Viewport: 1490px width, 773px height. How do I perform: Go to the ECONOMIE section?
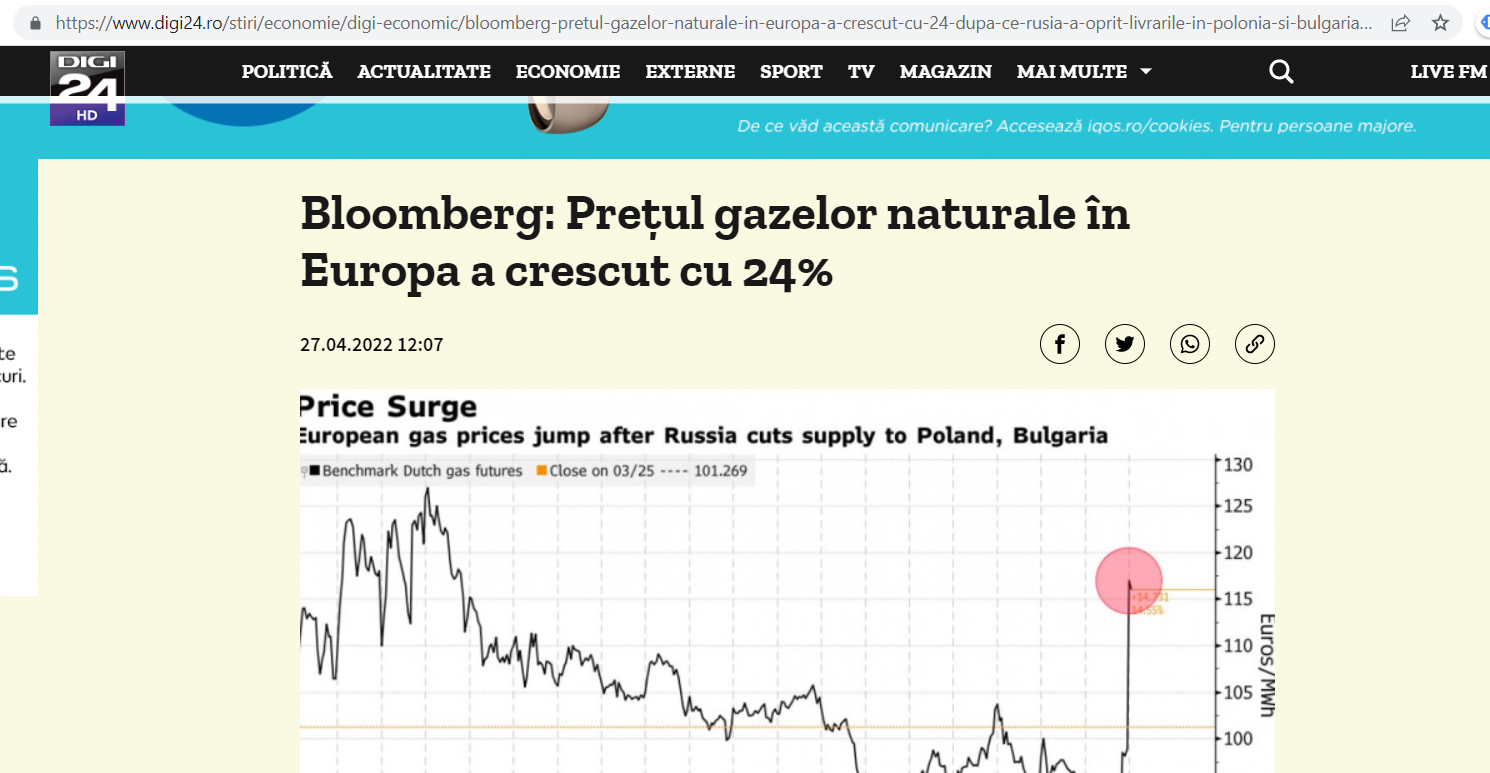568,72
